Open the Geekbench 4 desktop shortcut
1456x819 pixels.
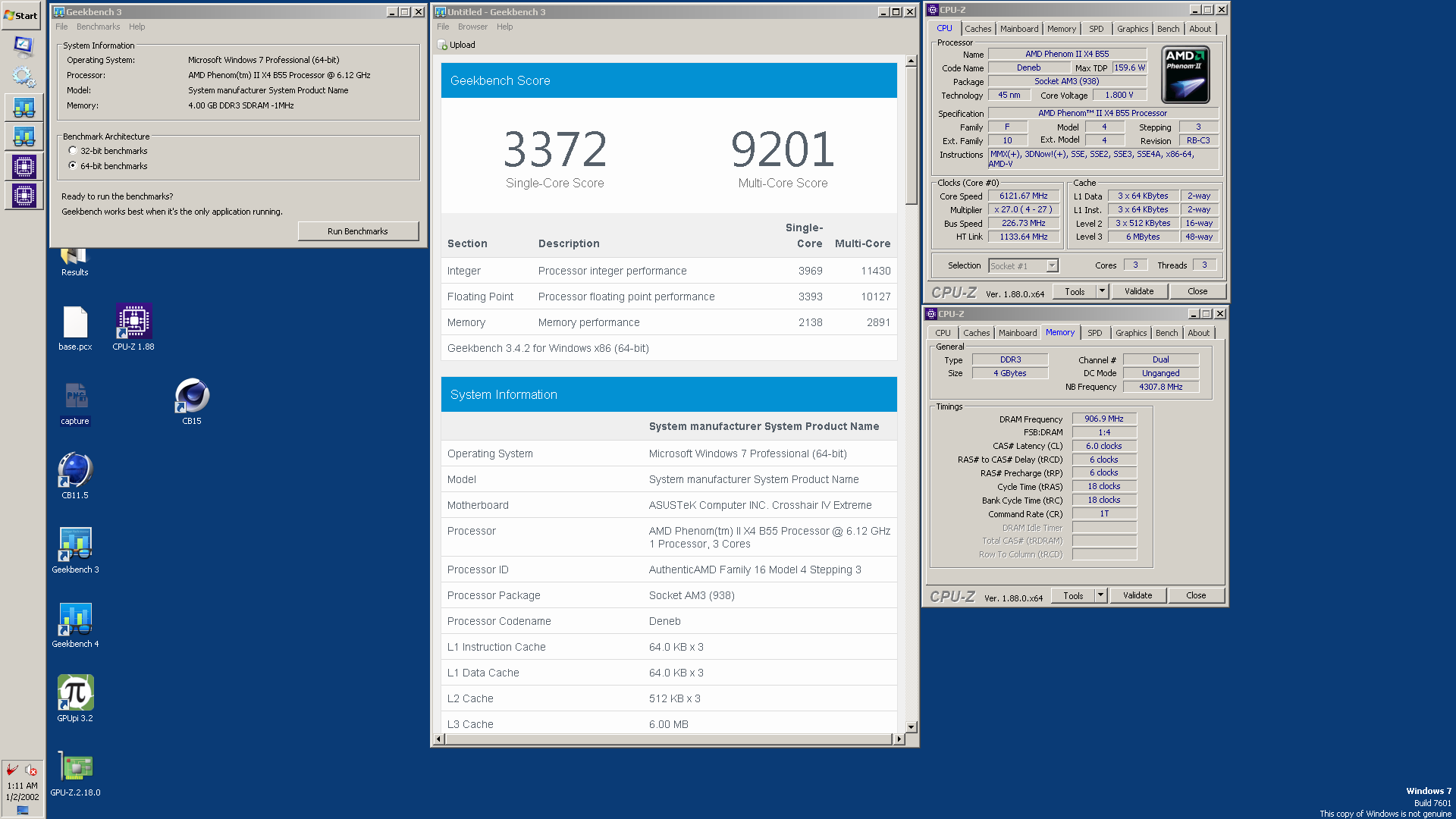point(75,624)
